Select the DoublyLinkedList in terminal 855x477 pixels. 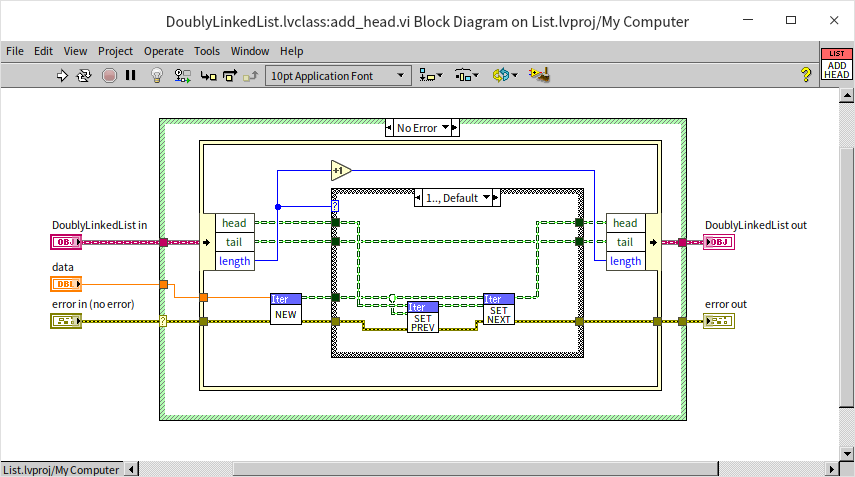(62, 242)
